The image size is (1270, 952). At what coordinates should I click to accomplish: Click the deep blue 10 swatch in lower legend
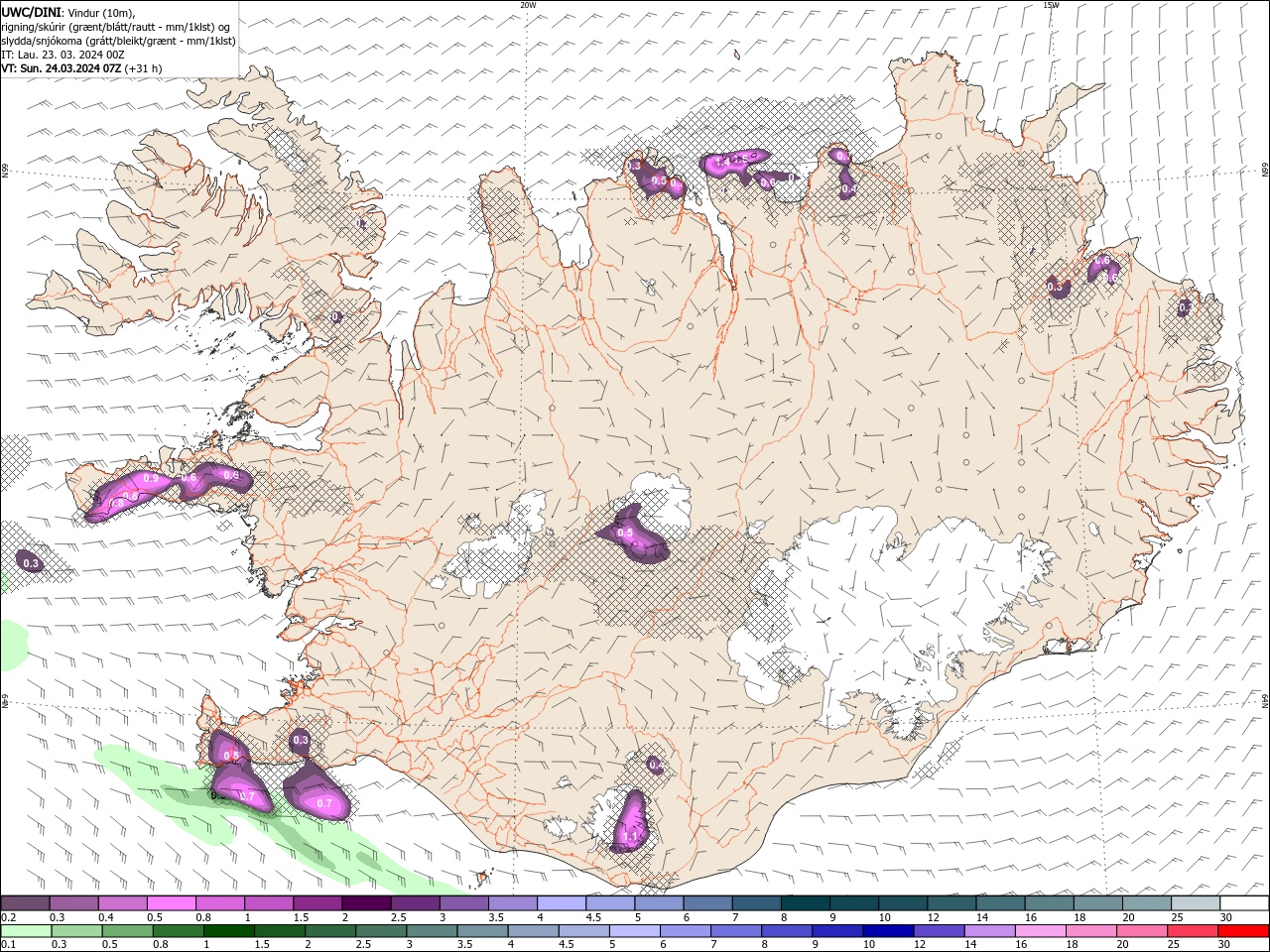tap(887, 931)
